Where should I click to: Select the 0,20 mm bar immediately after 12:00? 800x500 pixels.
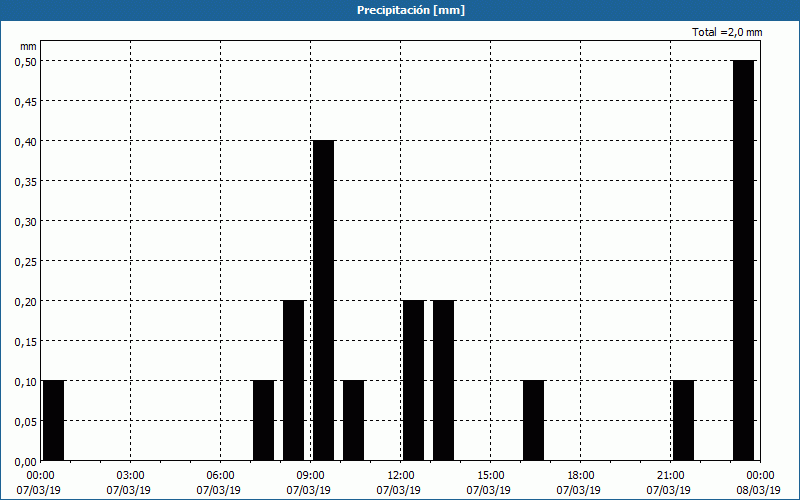[x=413, y=381]
